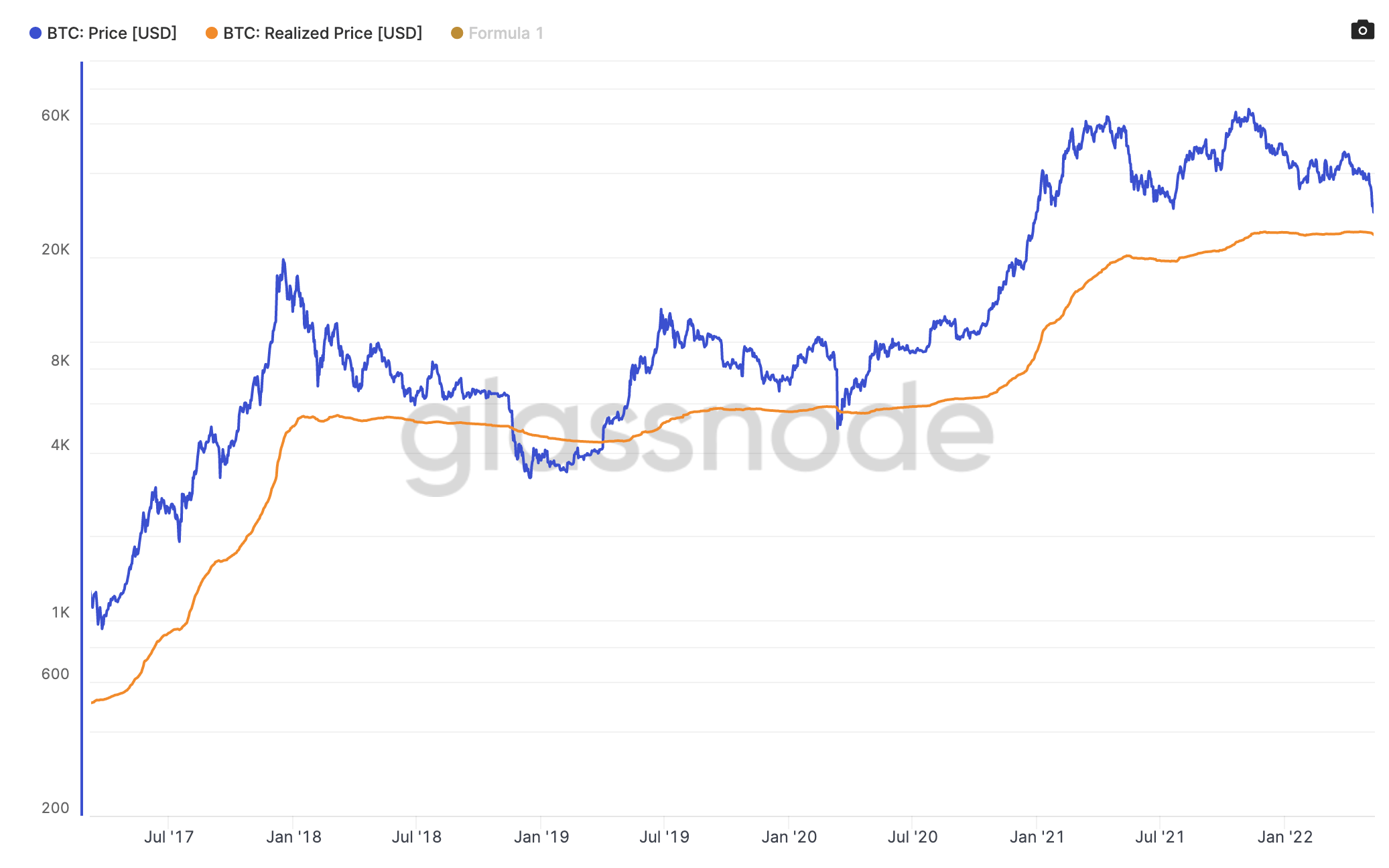Click the 1K y-axis label
The height and width of the screenshot is (868, 1389).
coord(60,612)
